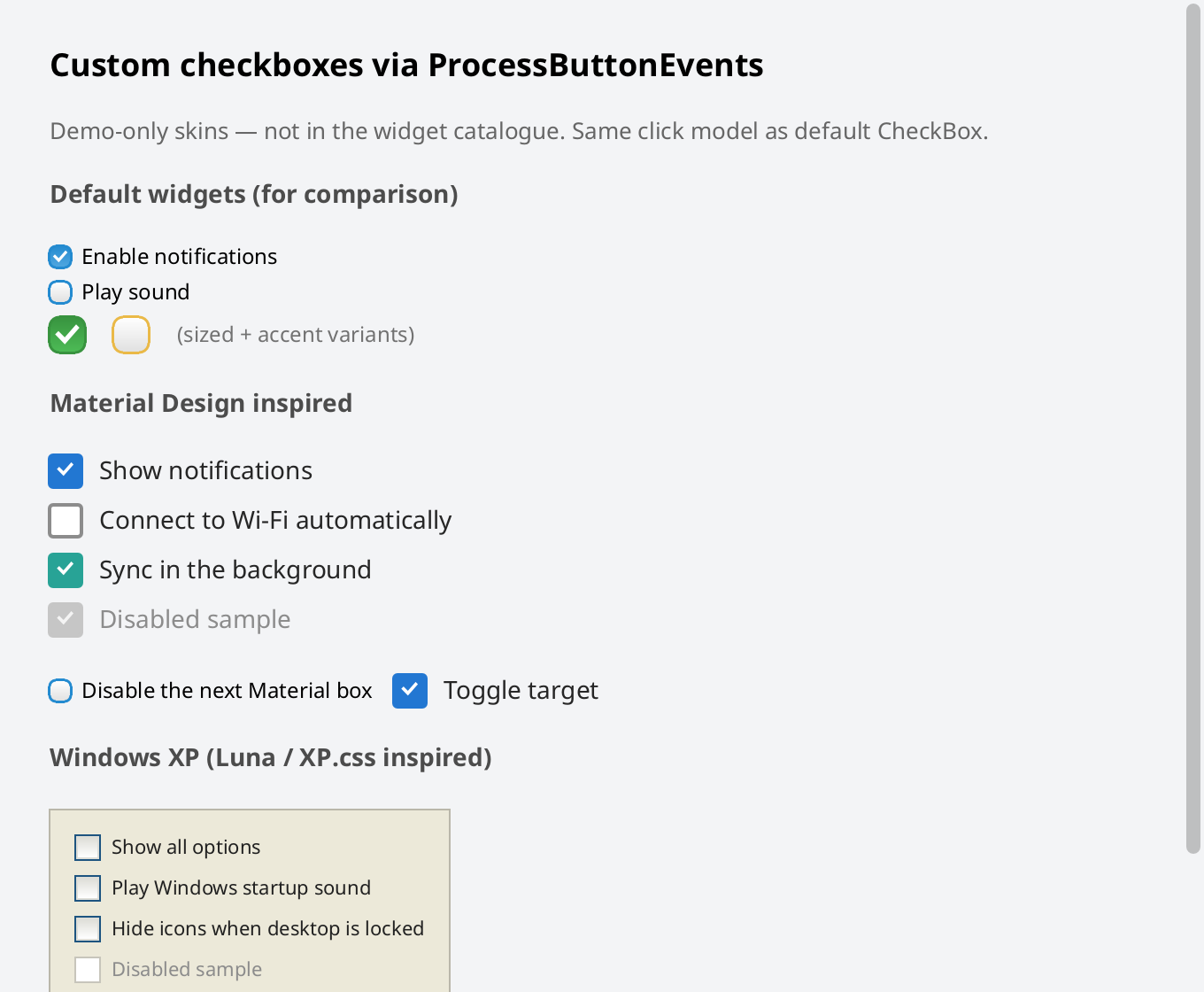Image resolution: width=1204 pixels, height=992 pixels.
Task: Toggle the large green checked checkbox
Action: pyautogui.click(x=67, y=335)
